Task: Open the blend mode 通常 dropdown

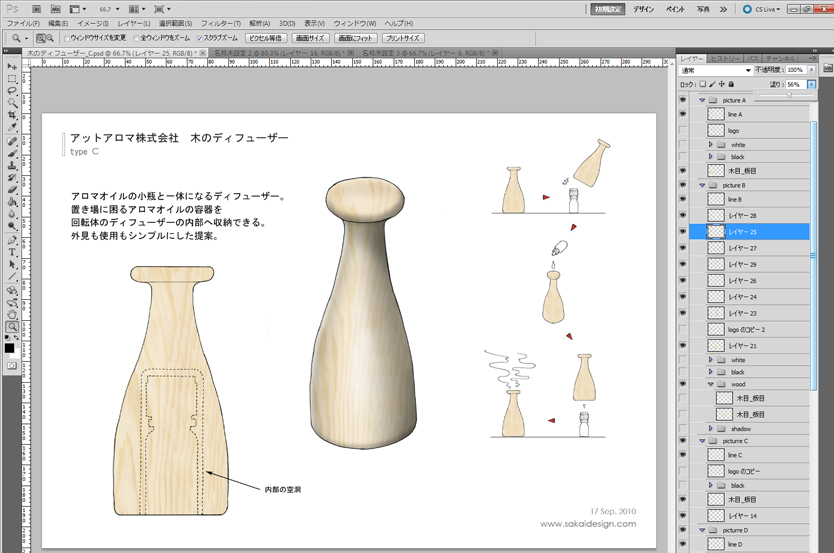Action: (x=714, y=71)
